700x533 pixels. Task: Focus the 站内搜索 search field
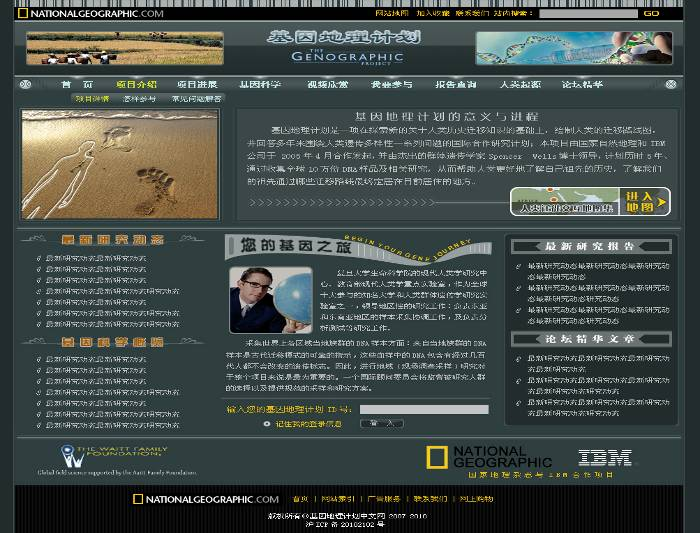588,13
